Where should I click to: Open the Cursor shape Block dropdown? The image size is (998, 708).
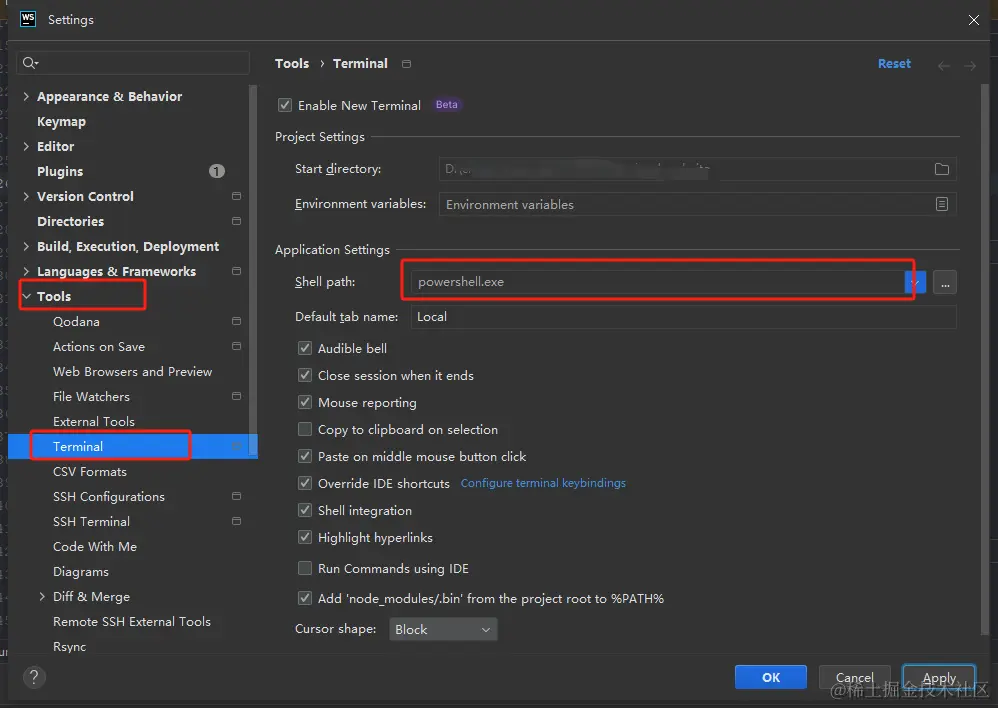click(443, 629)
